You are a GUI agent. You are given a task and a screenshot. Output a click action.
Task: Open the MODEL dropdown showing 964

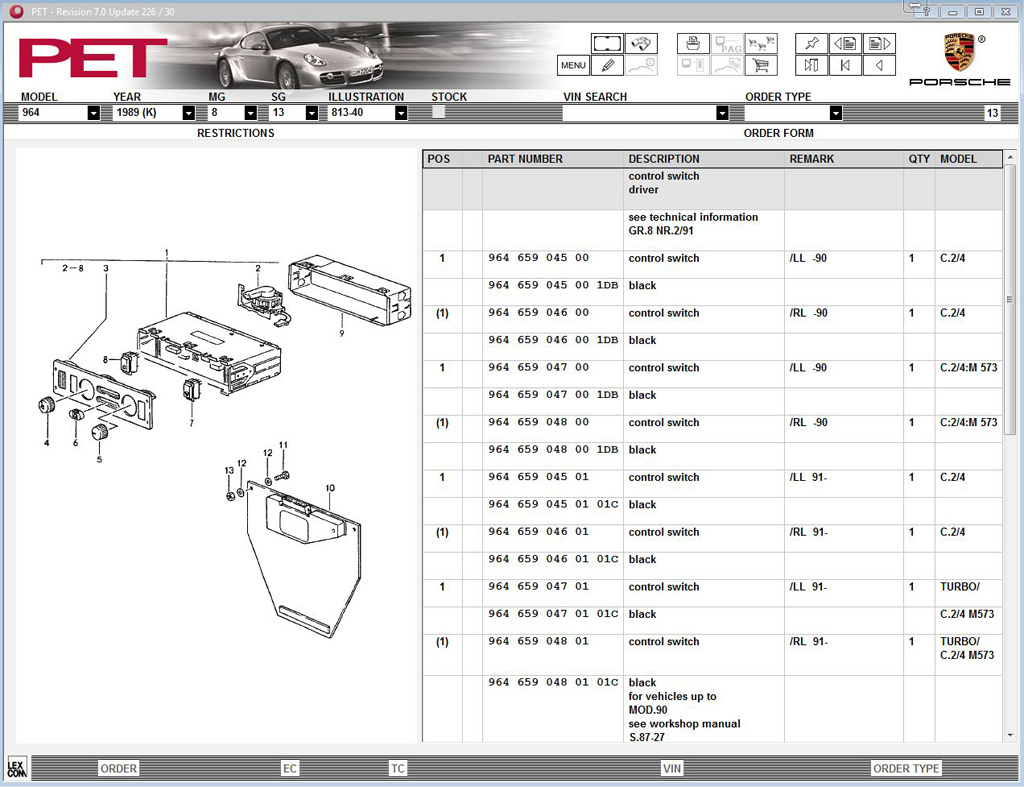pos(93,113)
